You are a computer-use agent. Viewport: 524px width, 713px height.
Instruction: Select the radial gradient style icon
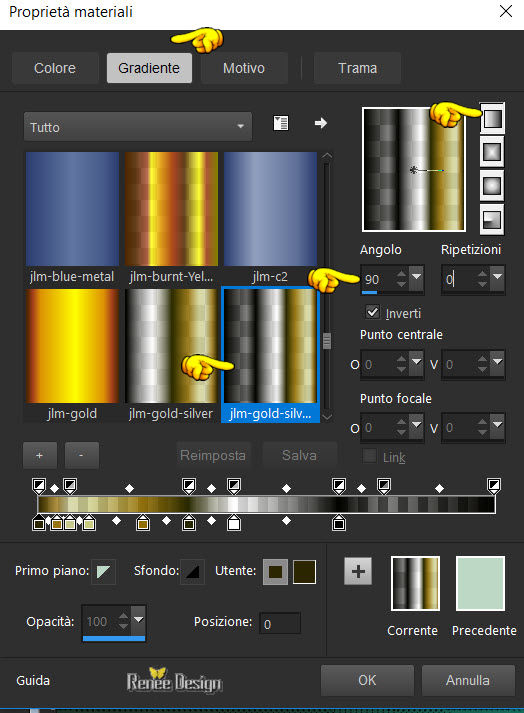(492, 219)
